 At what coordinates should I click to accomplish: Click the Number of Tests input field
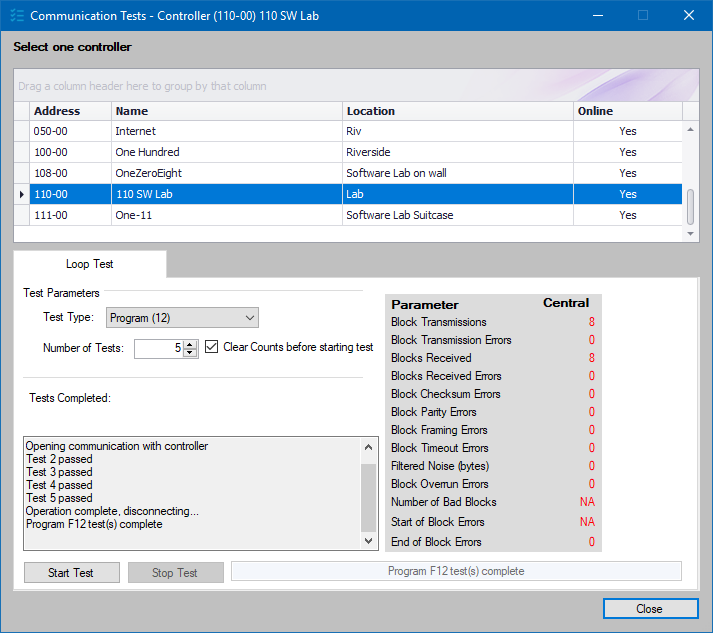[159, 349]
